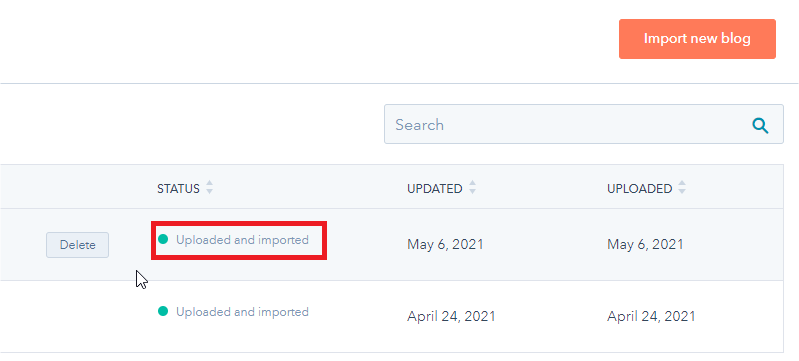Focus the Search input field
The image size is (799, 361).
click(x=583, y=124)
